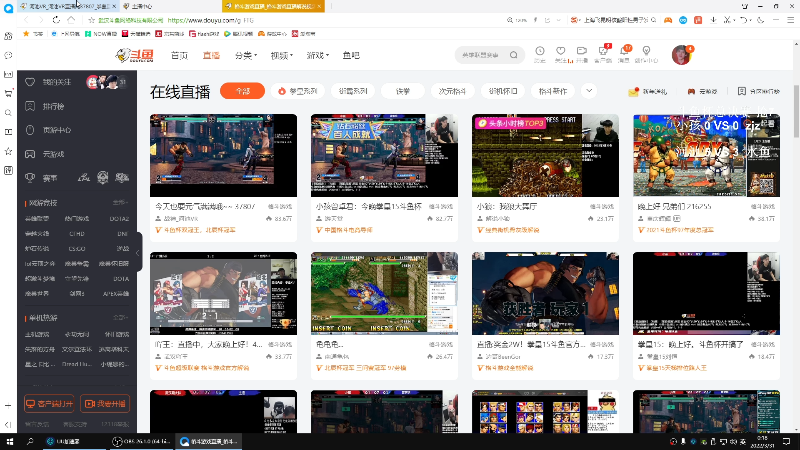Select the 全部 filter pill
Screen dimensions: 800x450
pyautogui.click(x=242, y=91)
